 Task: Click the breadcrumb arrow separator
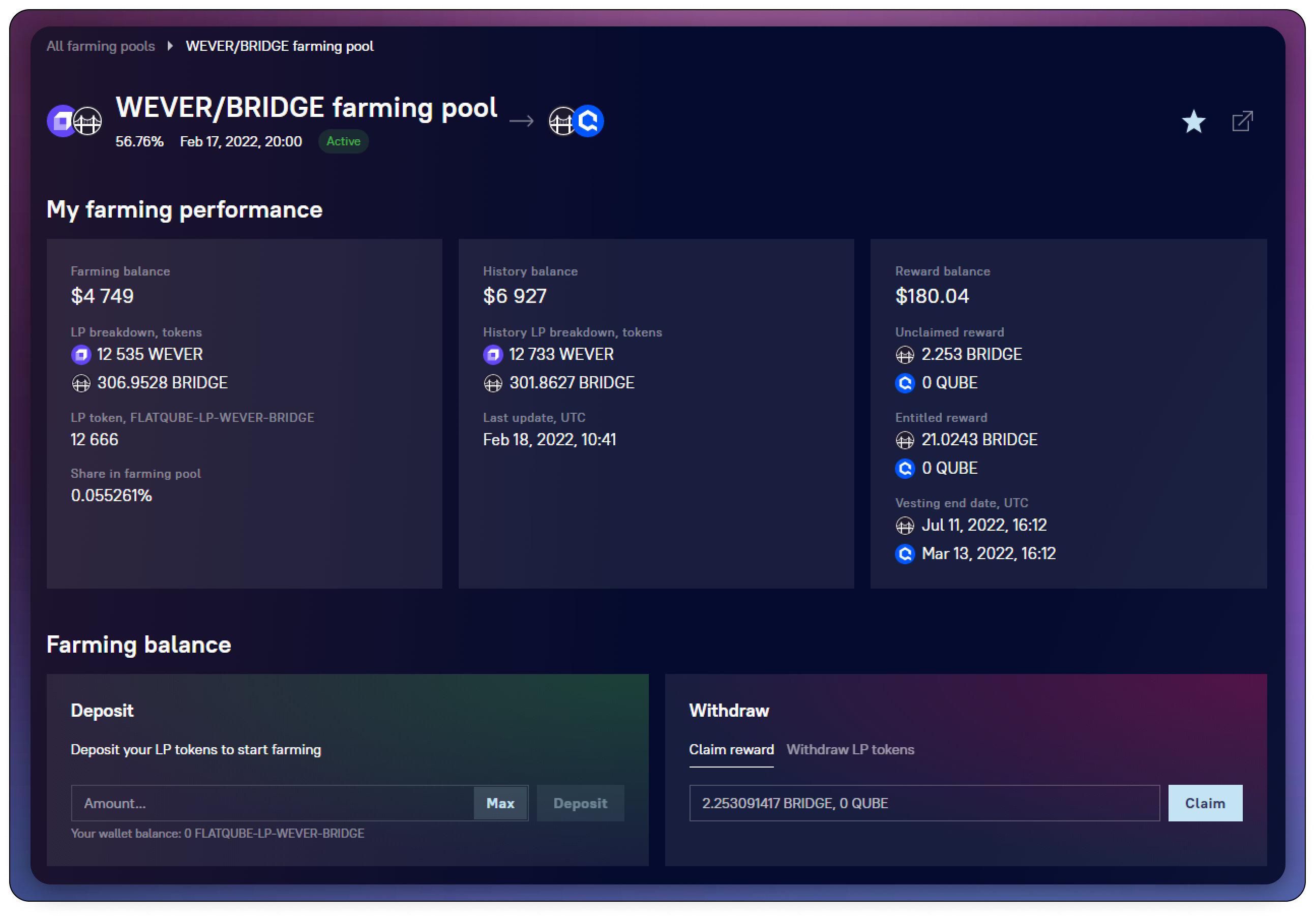[170, 46]
